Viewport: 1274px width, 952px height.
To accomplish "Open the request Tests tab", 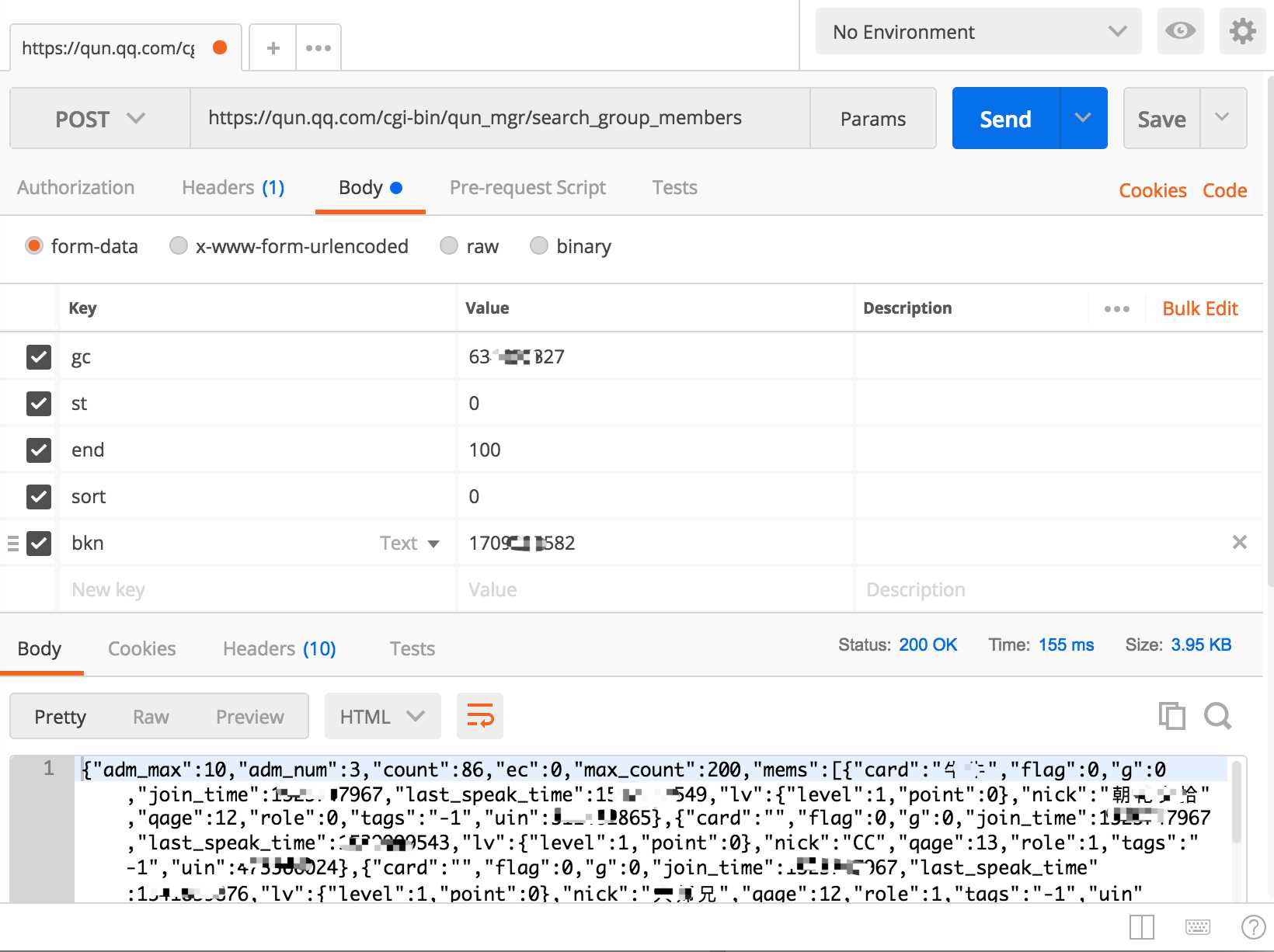I will coord(674,188).
